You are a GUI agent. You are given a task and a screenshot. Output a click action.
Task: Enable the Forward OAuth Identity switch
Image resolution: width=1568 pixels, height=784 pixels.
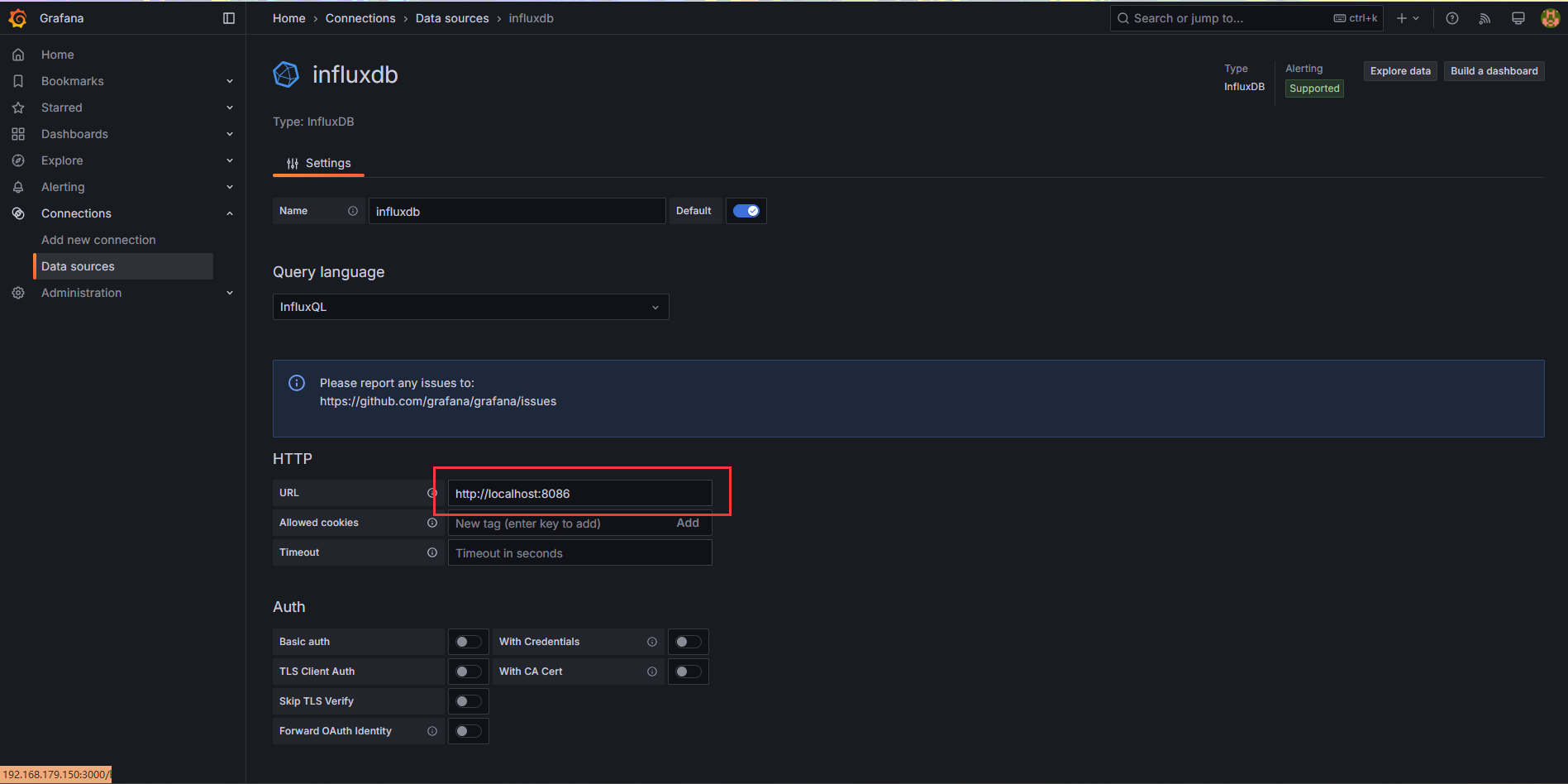pyautogui.click(x=469, y=731)
